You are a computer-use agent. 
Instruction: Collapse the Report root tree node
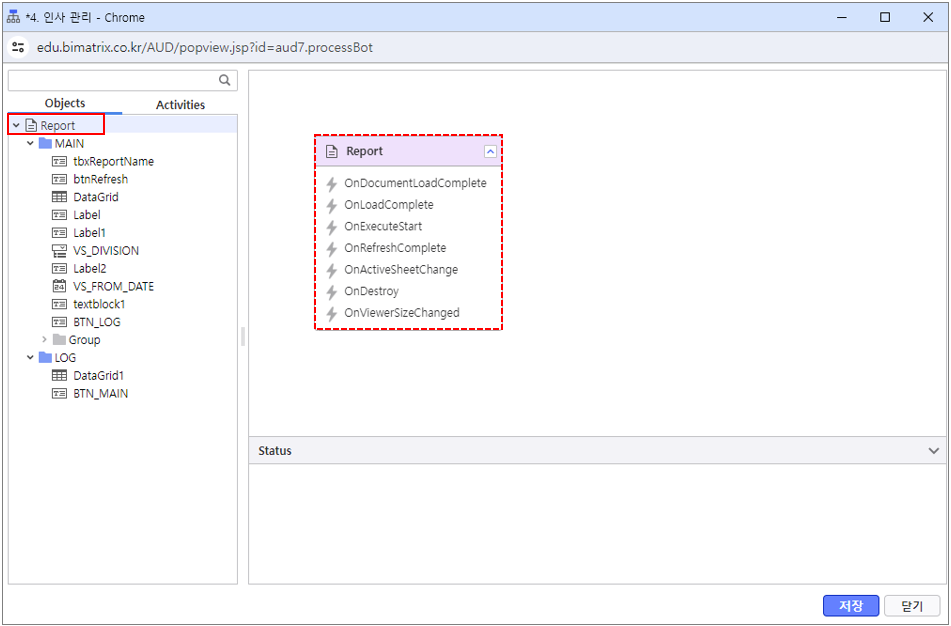pyautogui.click(x=16, y=126)
